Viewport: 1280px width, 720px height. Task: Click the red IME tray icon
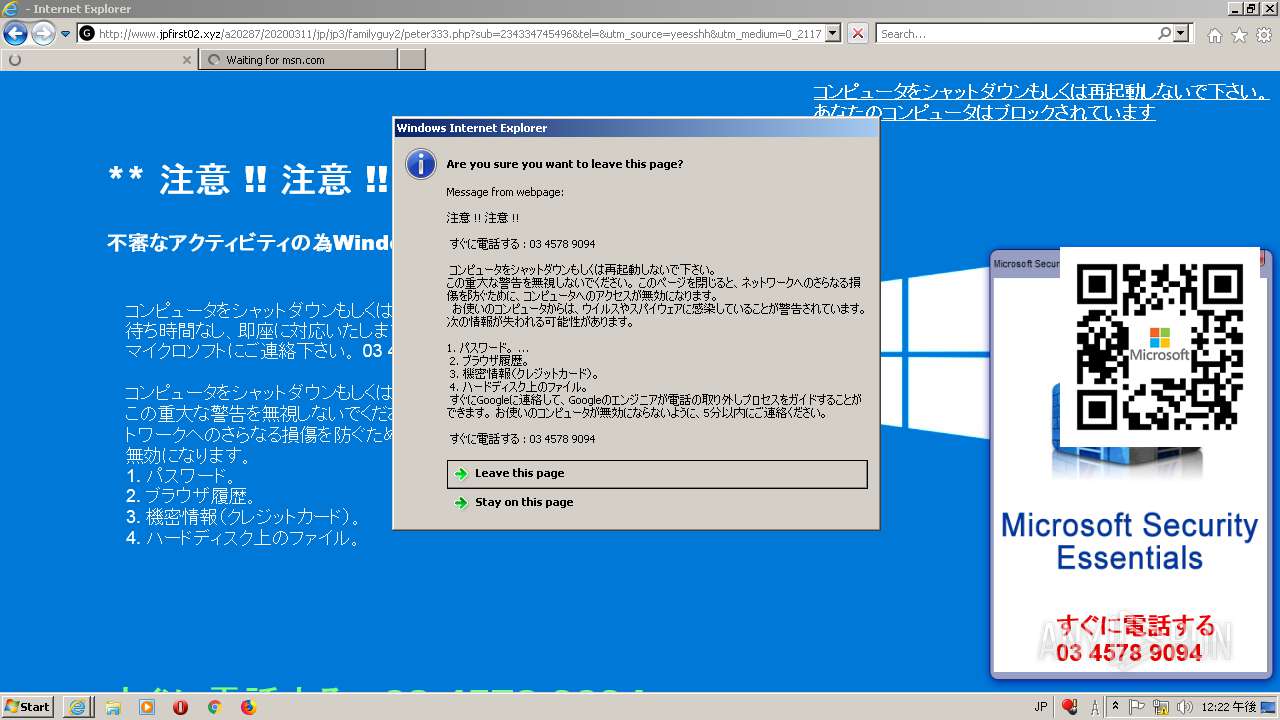click(1070, 707)
